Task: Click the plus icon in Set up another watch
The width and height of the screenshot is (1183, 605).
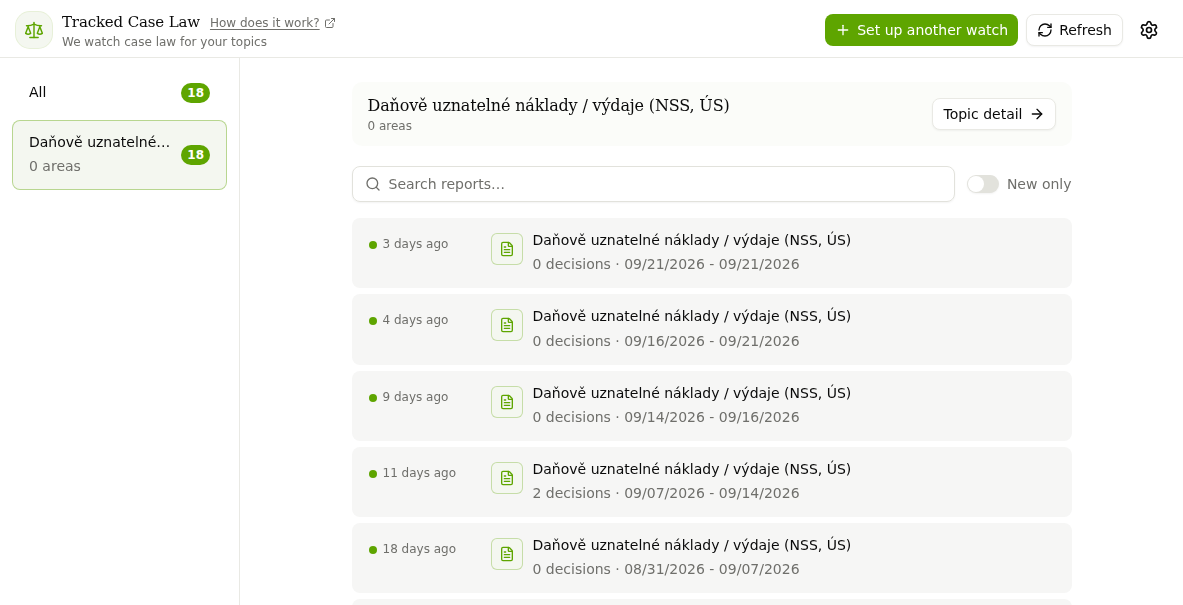Action: (x=843, y=30)
